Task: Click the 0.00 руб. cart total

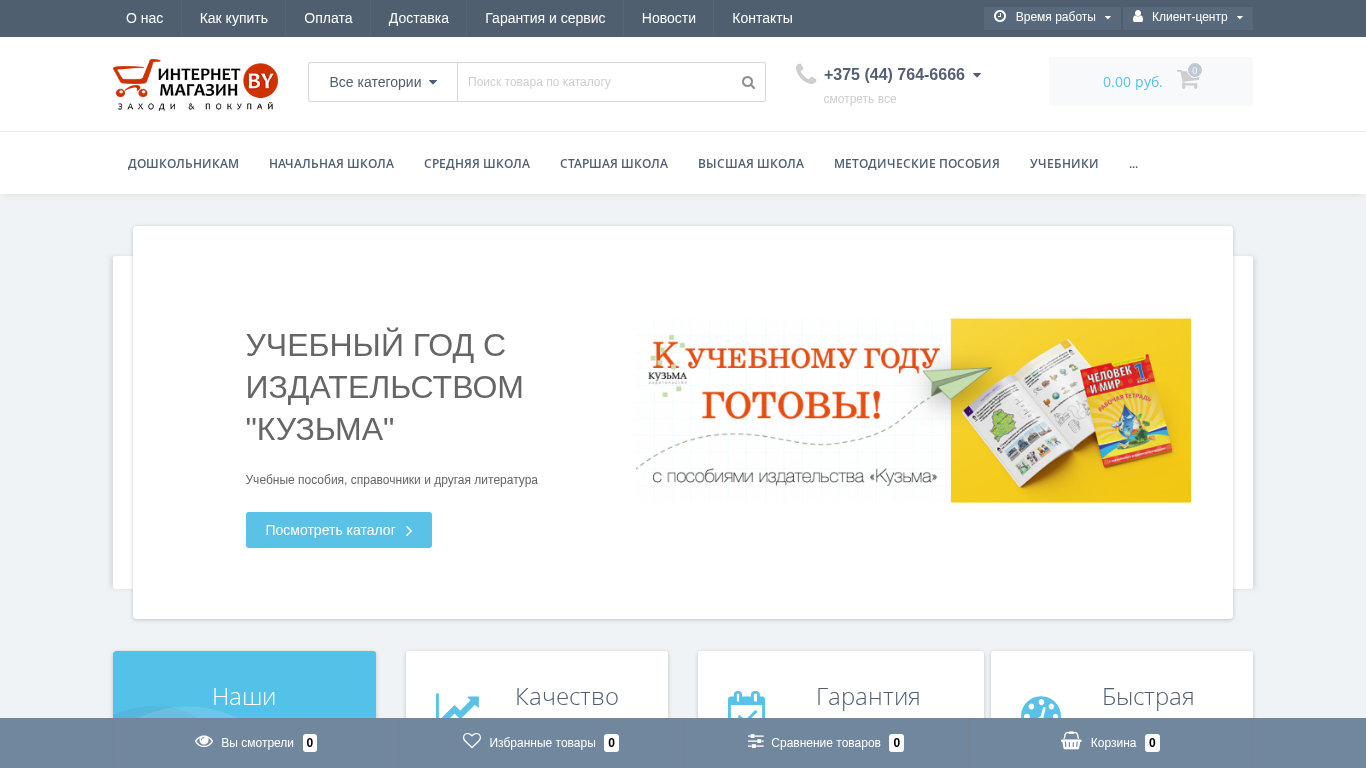Action: [x=1133, y=82]
